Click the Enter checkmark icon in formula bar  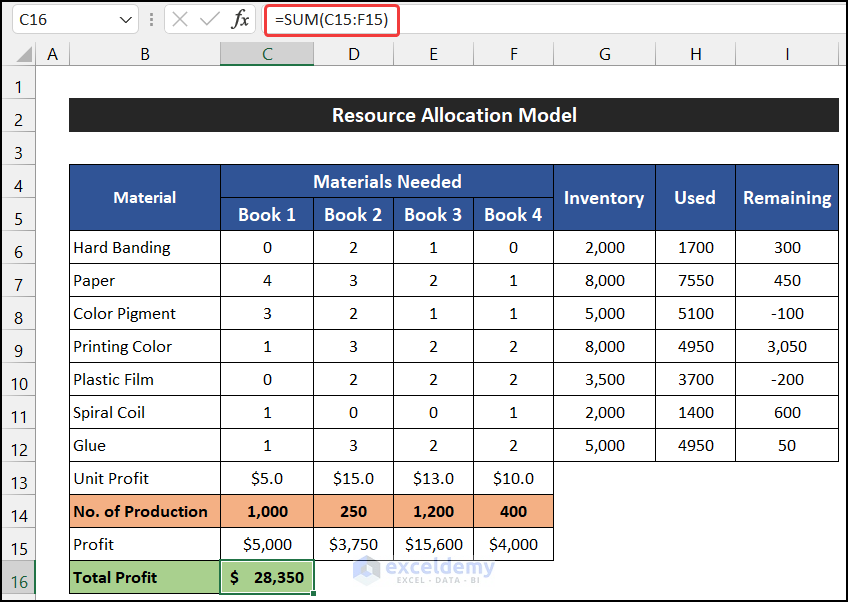click(x=210, y=20)
